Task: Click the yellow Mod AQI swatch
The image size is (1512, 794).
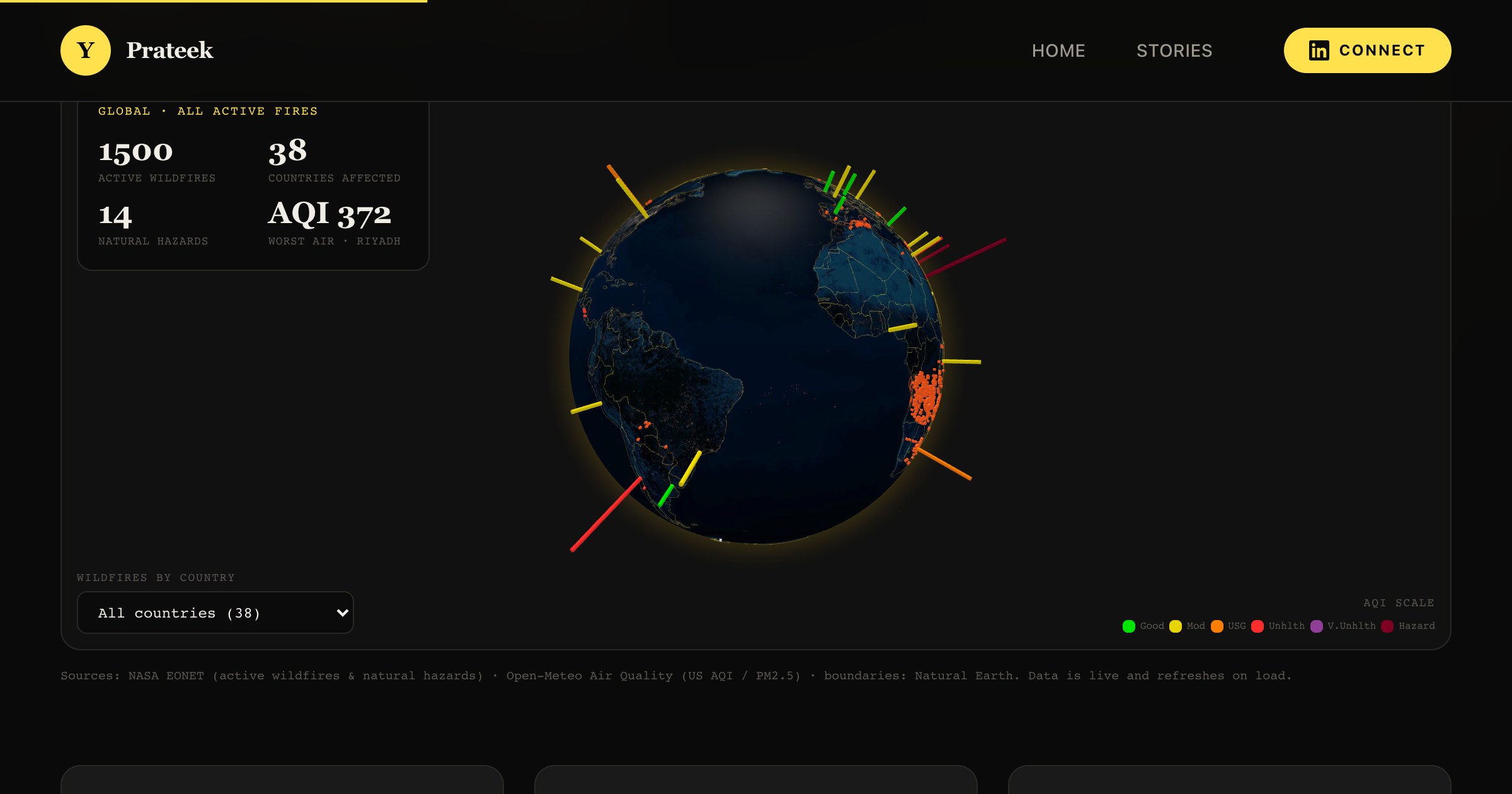Action: tap(1176, 626)
